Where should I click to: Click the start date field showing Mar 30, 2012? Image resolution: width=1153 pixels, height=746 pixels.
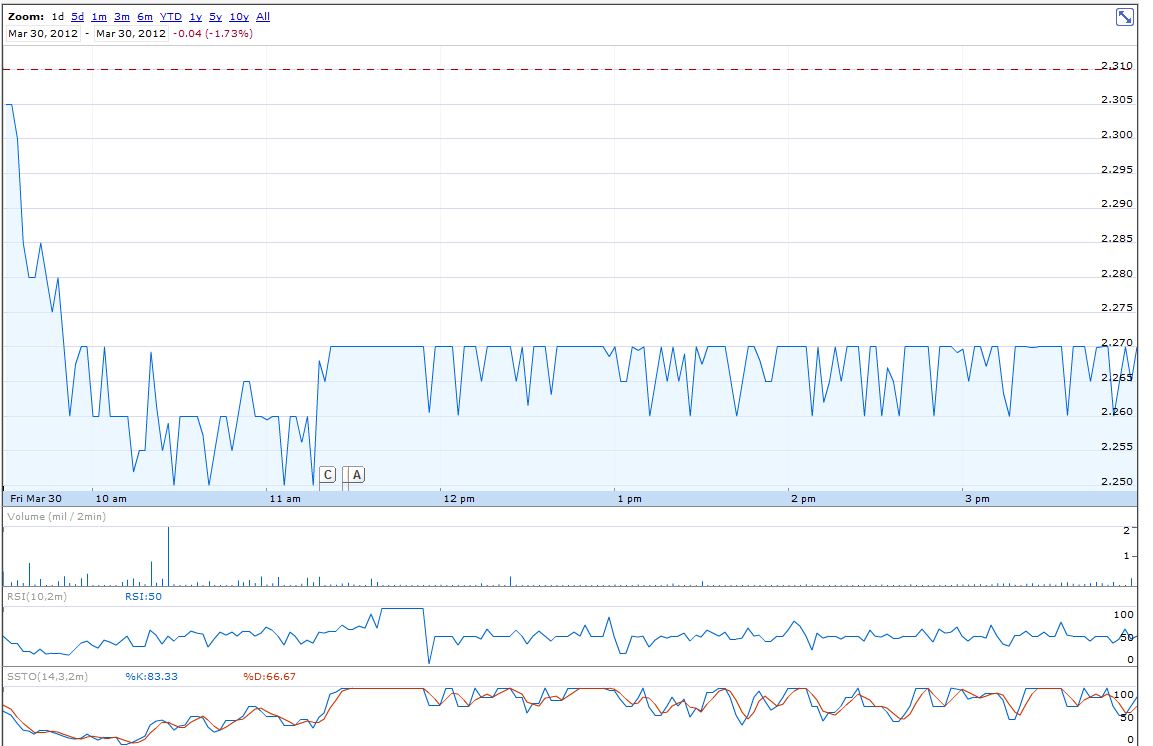pyautogui.click(x=43, y=33)
